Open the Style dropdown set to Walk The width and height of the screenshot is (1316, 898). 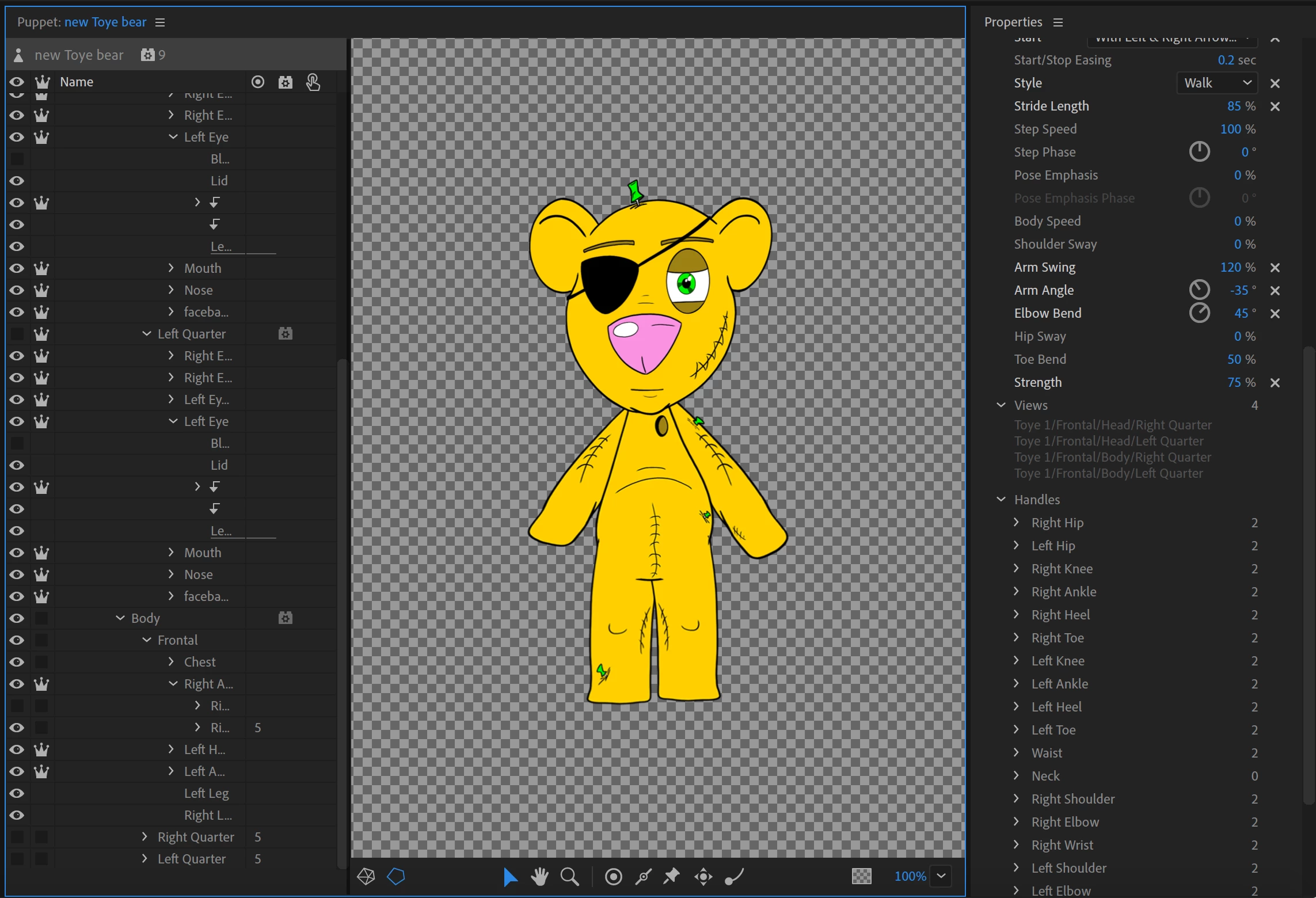coord(1217,83)
